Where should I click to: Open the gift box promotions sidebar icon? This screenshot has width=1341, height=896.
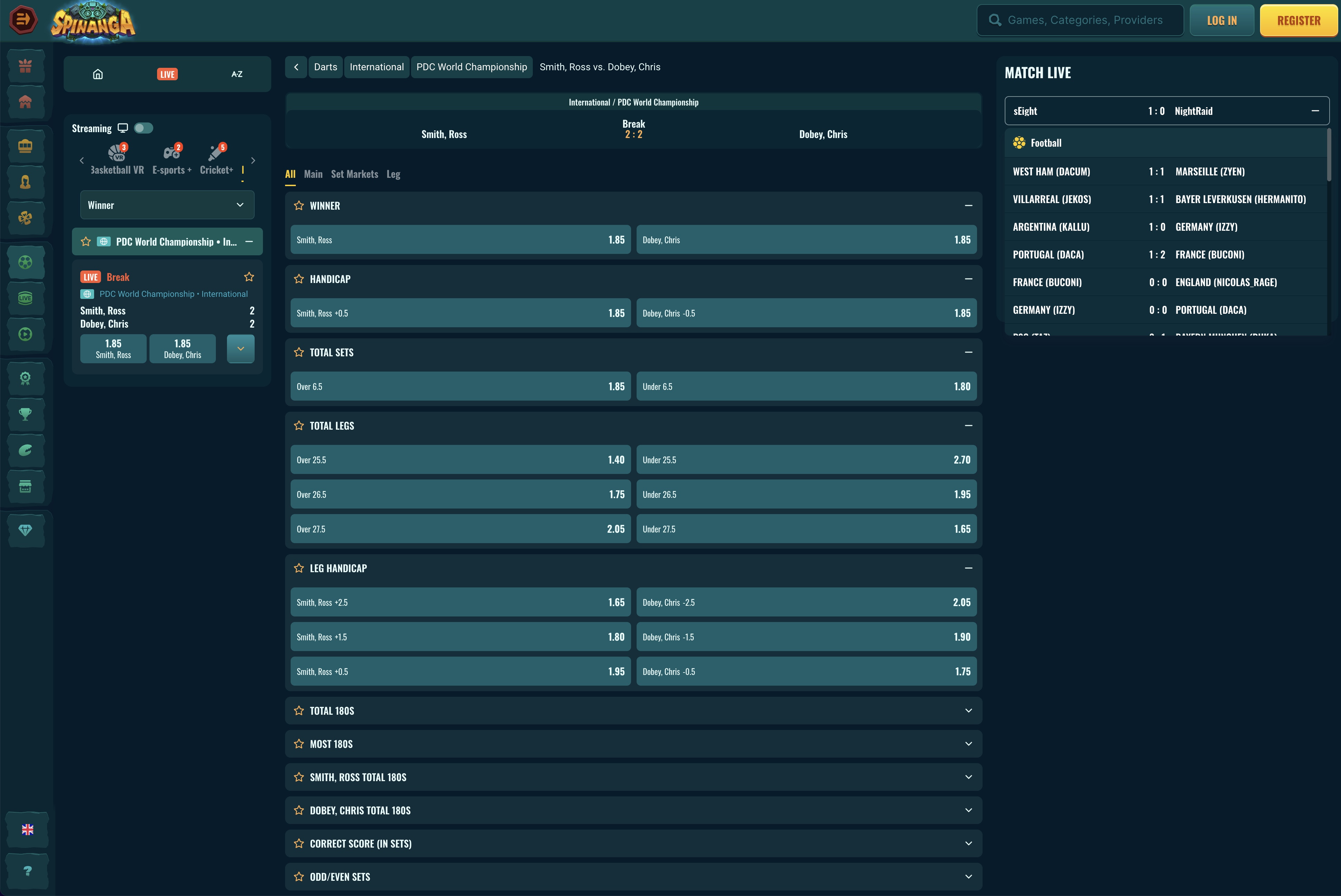point(25,66)
